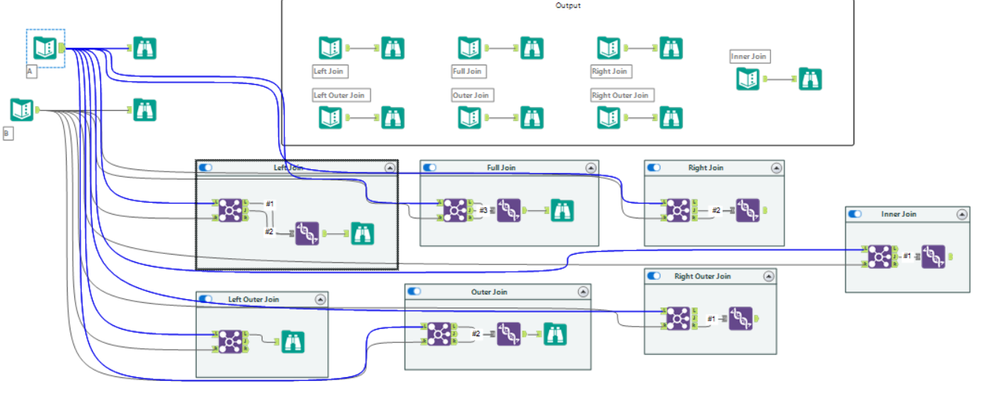999x401 pixels.
Task: Collapse the Right Outer Join container
Action: coord(768,275)
